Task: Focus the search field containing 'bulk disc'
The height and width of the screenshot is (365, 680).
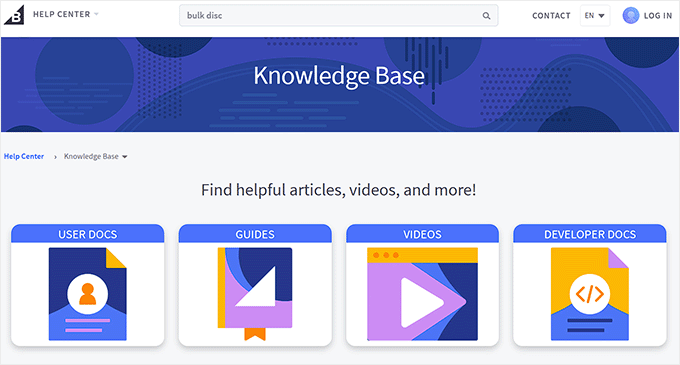Action: 338,16
